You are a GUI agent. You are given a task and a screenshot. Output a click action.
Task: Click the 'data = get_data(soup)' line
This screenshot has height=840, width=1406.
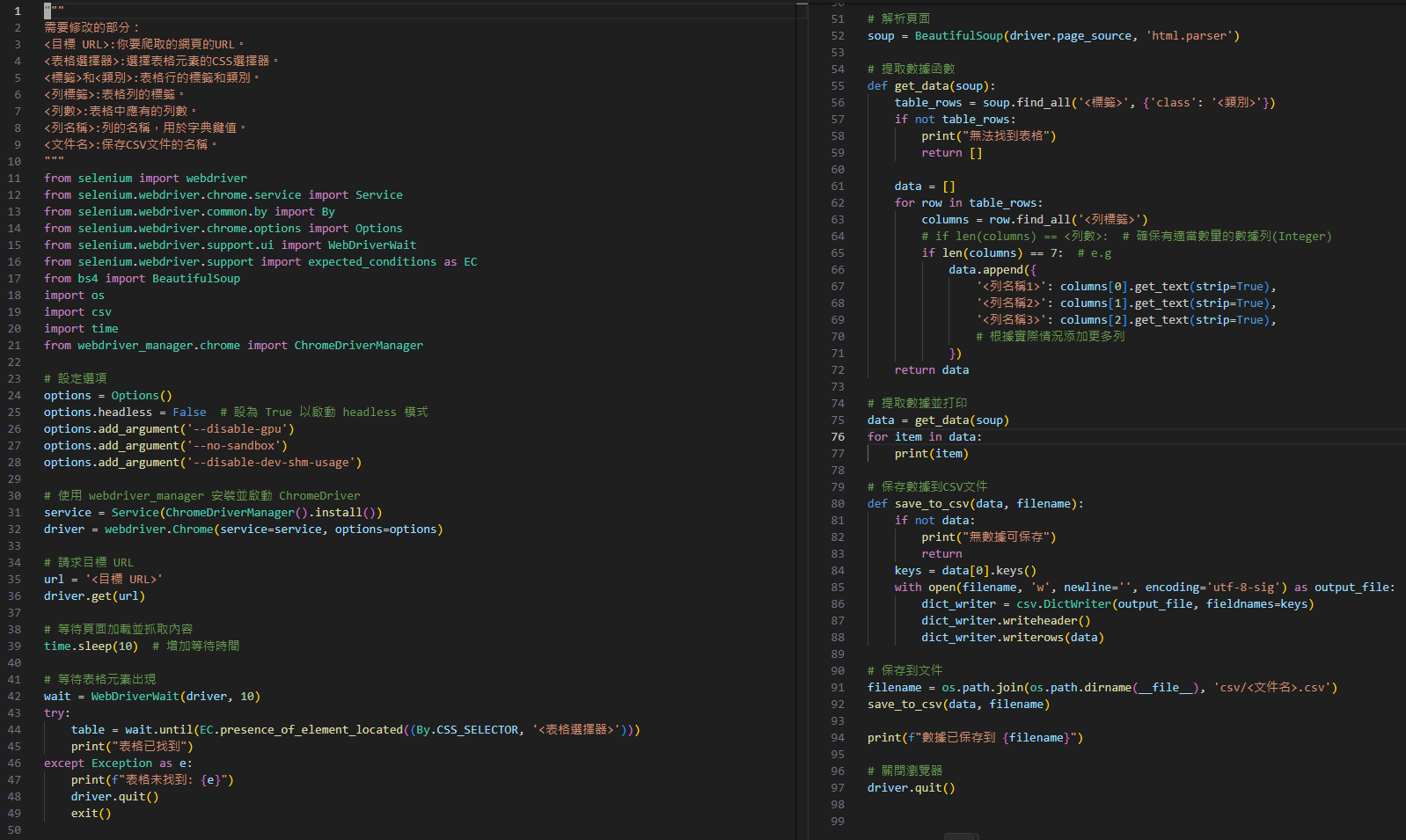(x=938, y=420)
